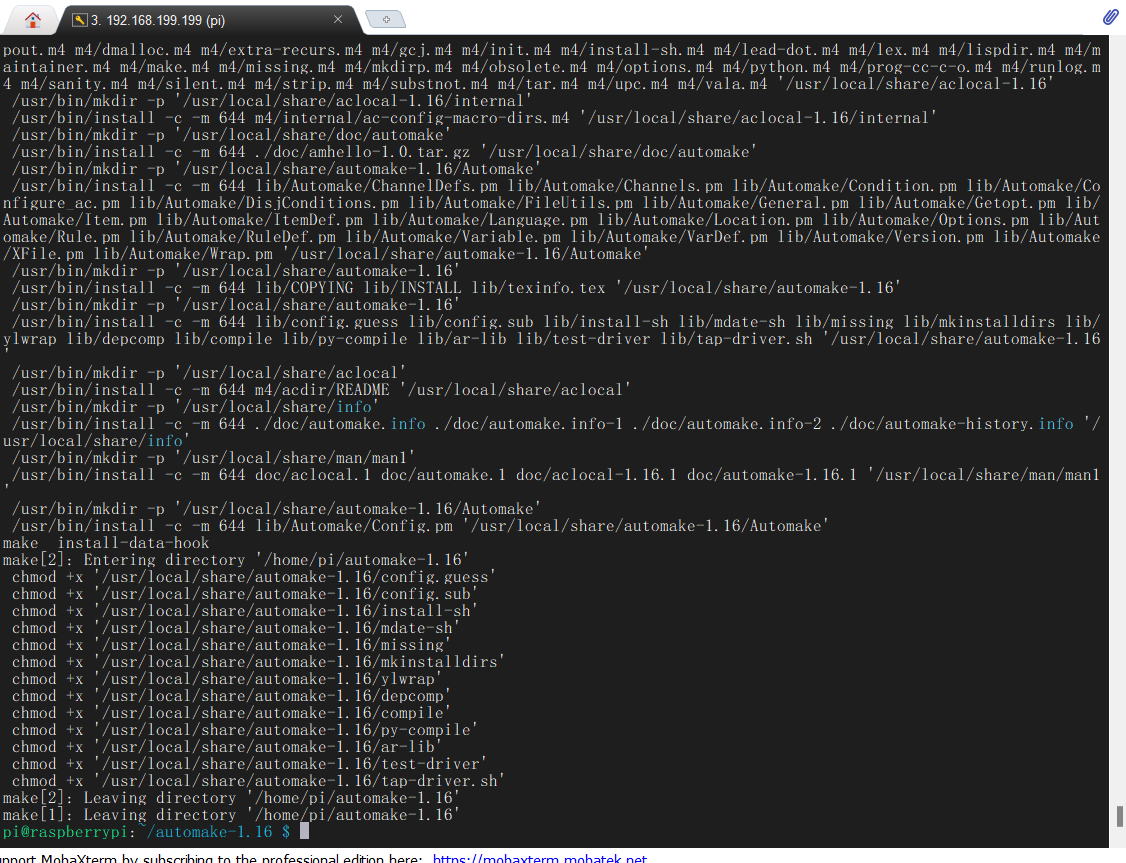The width and height of the screenshot is (1126, 863).
Task: Open the MobaXterm home tab
Action: [32, 20]
